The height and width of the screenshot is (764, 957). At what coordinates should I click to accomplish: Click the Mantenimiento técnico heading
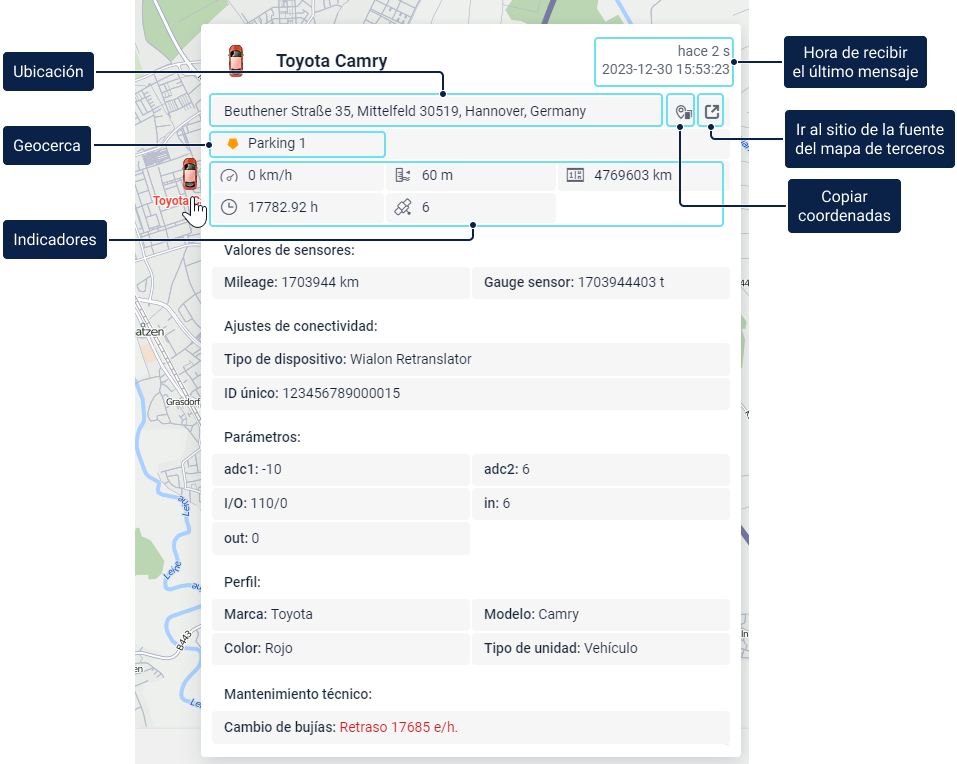pos(298,694)
